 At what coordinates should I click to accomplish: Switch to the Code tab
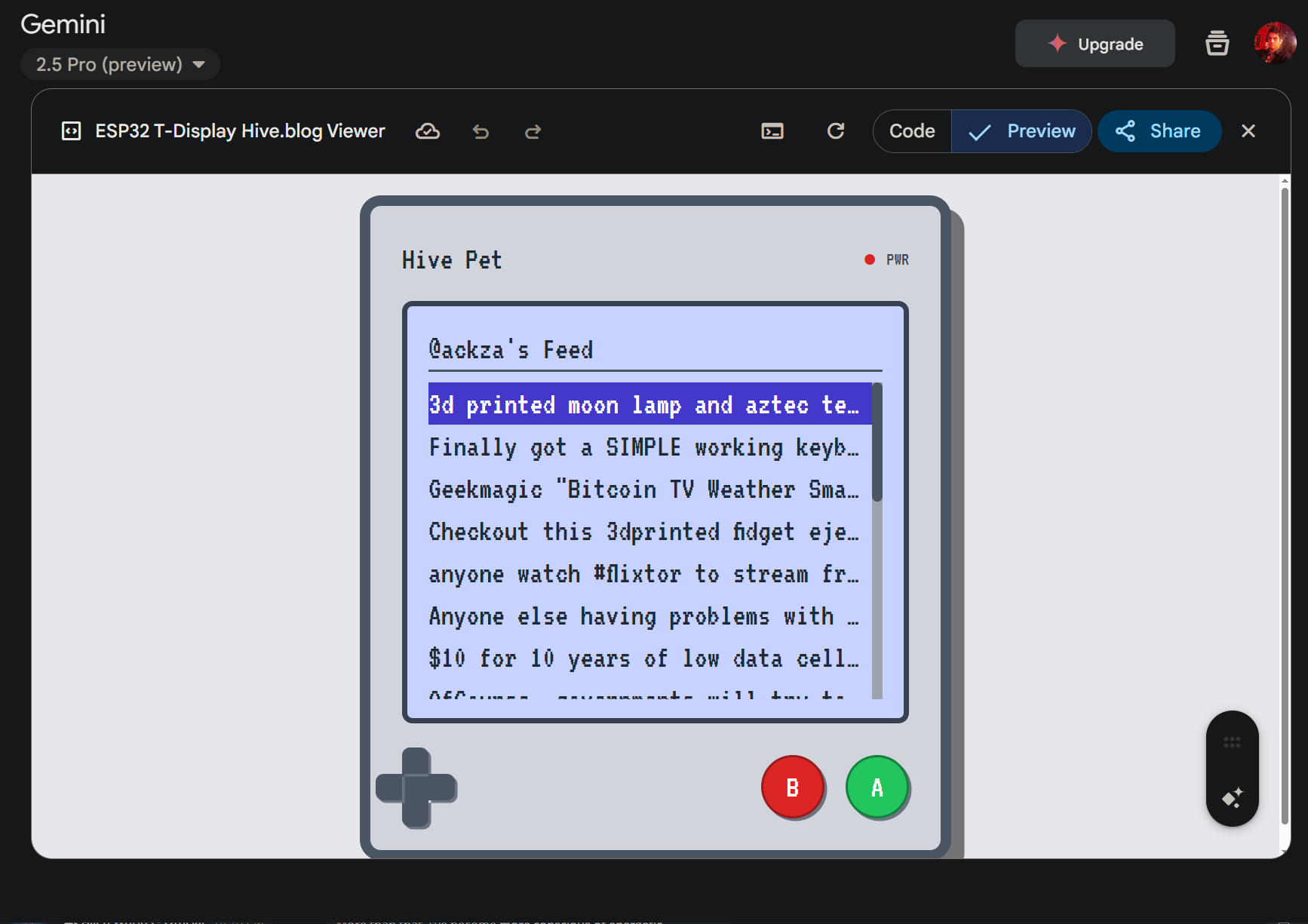(912, 131)
